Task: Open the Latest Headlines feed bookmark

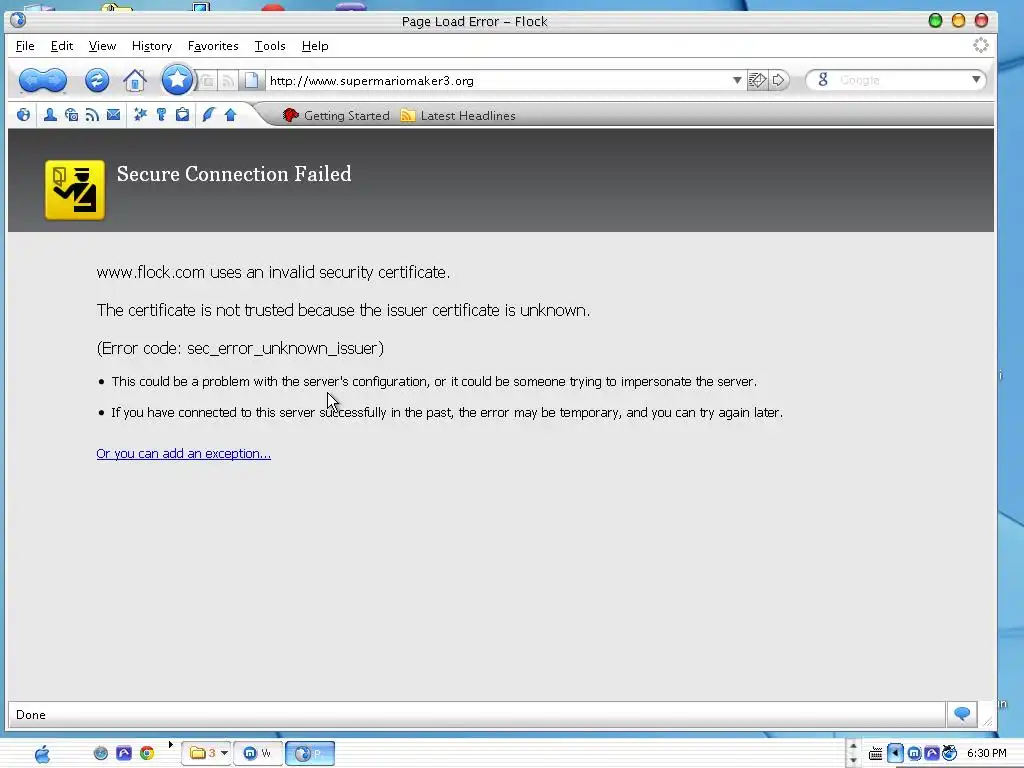Action: pyautogui.click(x=458, y=116)
